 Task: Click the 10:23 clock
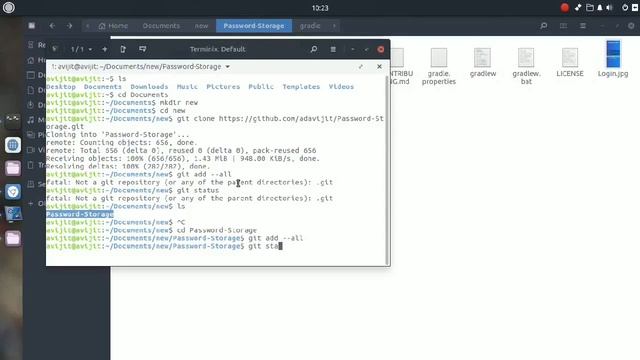click(320, 8)
